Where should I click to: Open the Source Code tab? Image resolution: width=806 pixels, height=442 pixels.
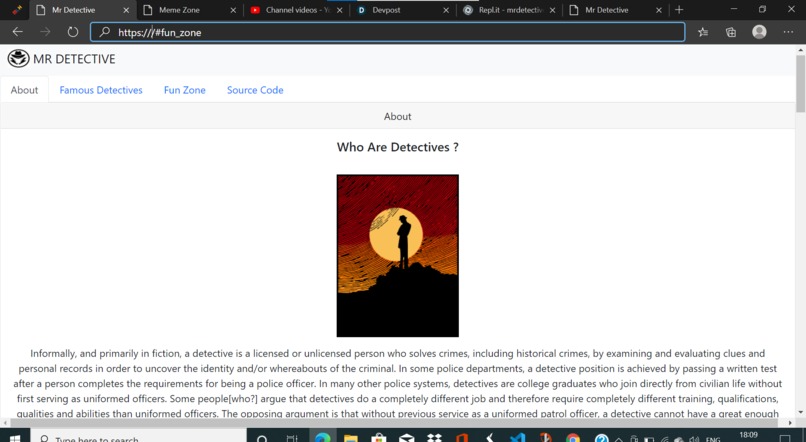(255, 90)
